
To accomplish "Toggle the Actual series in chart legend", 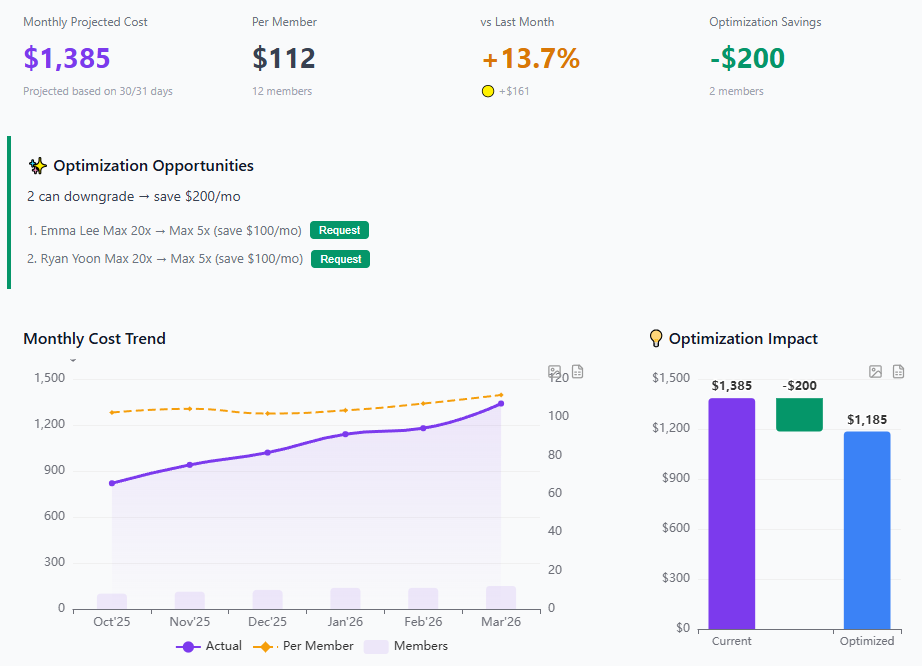I will pyautogui.click(x=209, y=646).
